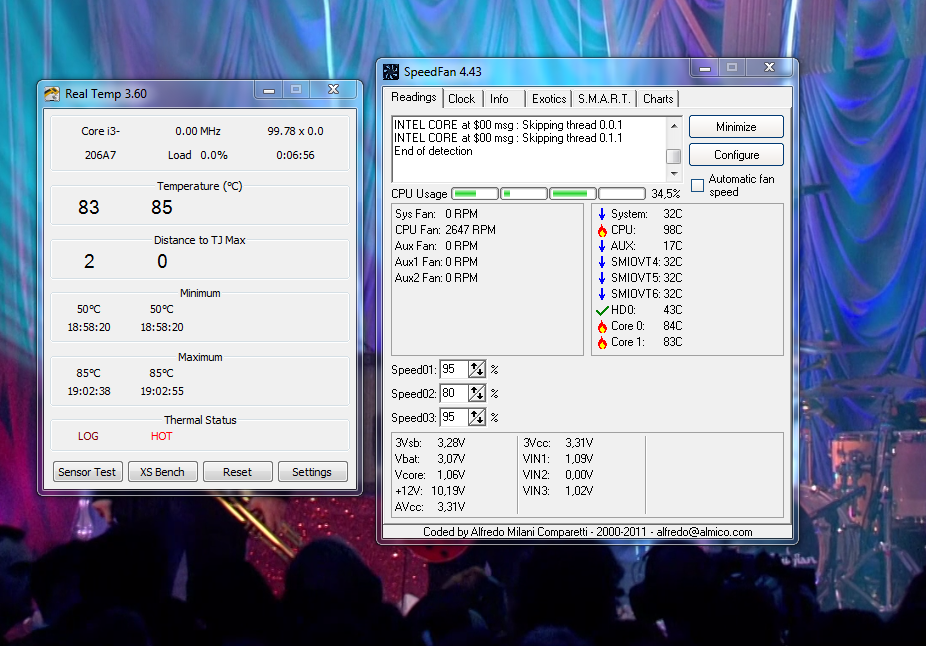Image resolution: width=926 pixels, height=646 pixels.
Task: Click the Speed03 value field
Action: (454, 417)
